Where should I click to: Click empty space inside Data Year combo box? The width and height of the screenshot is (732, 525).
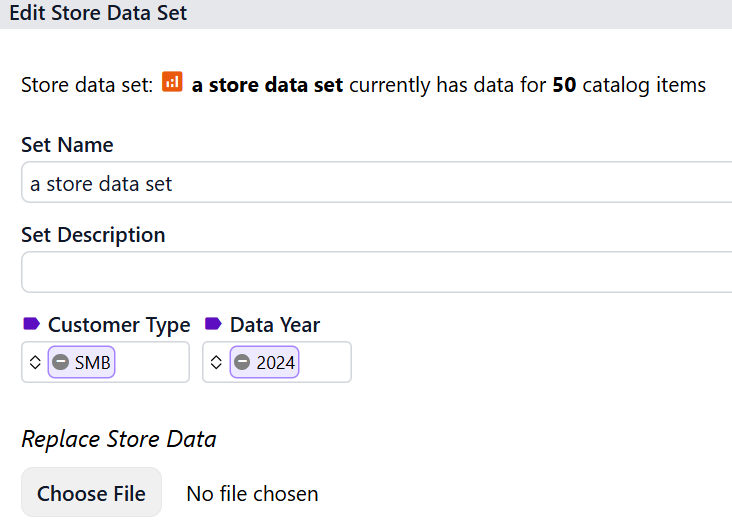[325, 363]
